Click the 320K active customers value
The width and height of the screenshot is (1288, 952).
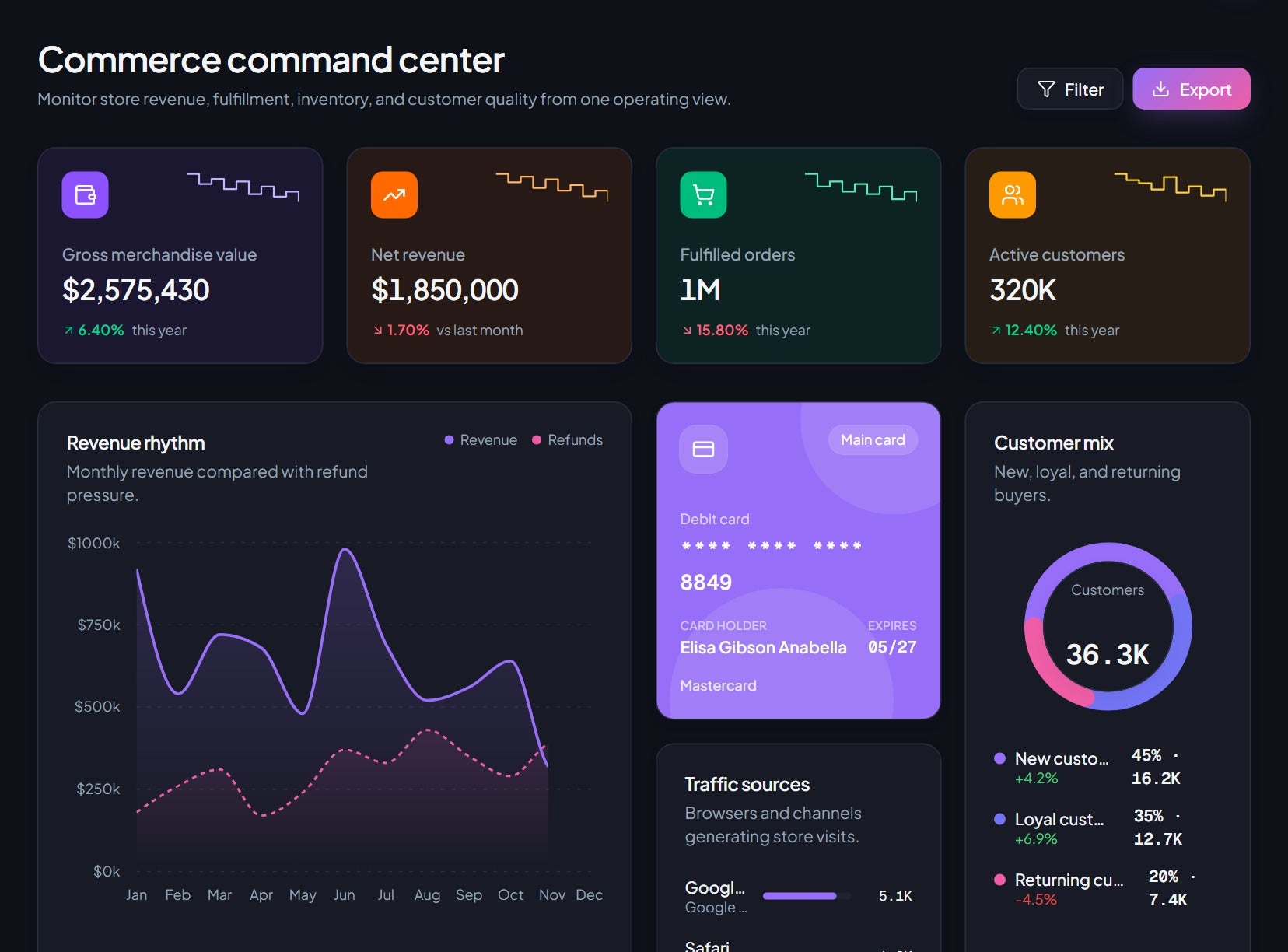[1023, 291]
